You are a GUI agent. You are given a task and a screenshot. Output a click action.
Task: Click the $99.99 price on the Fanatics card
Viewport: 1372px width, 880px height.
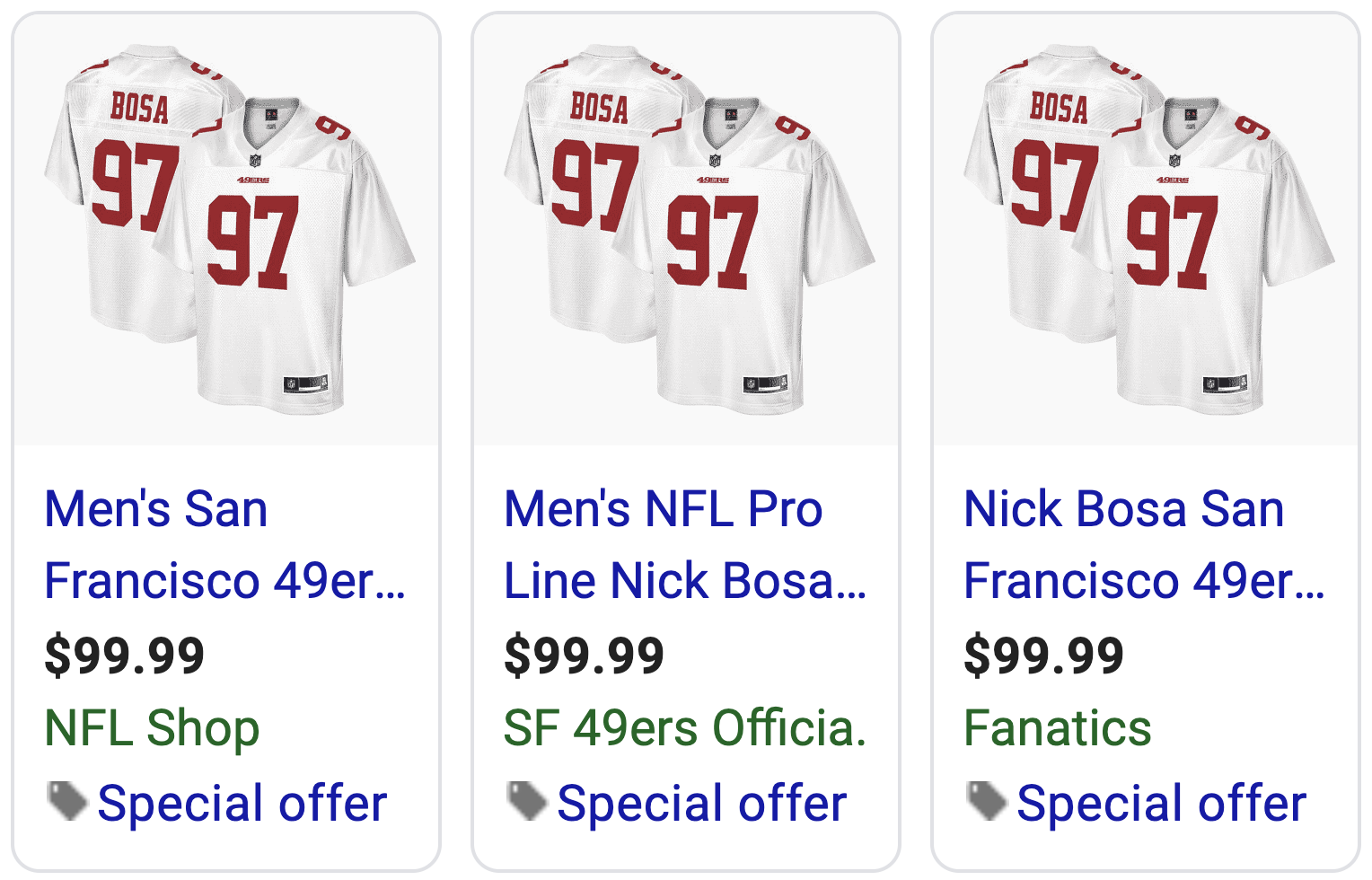[x=1044, y=655]
